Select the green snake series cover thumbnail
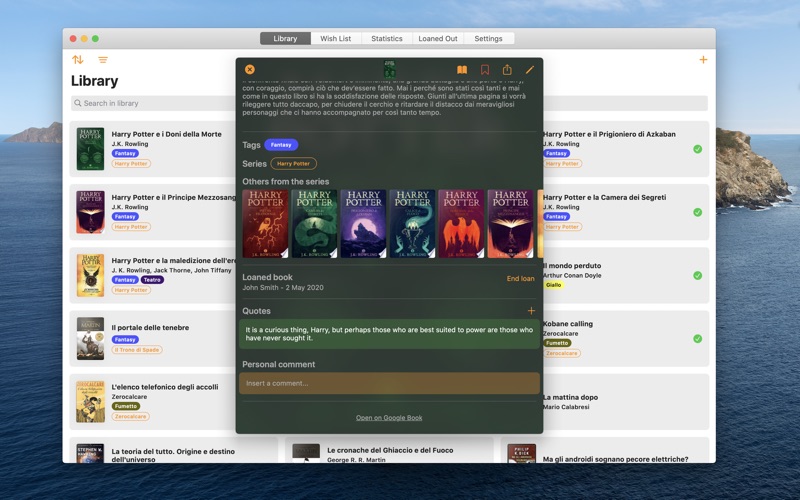 pos(314,224)
